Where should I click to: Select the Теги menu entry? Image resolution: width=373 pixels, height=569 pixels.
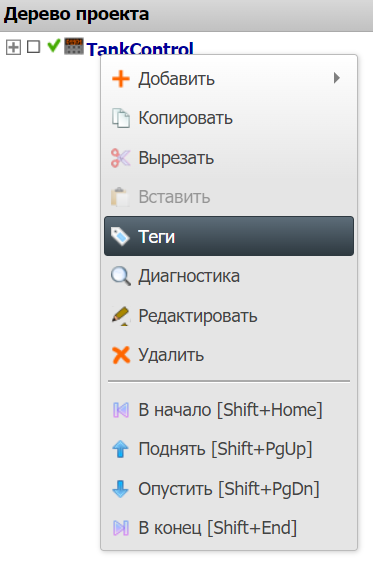(229, 236)
